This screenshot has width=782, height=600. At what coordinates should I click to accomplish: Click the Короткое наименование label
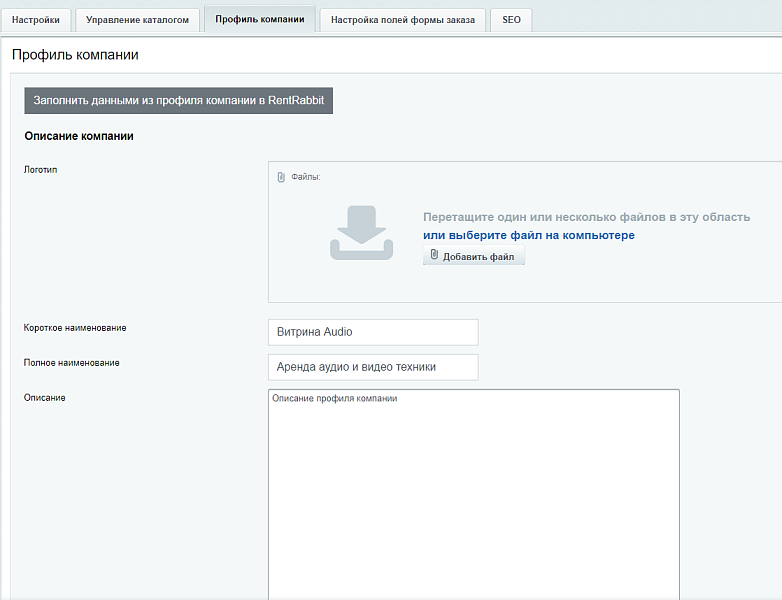coord(75,328)
